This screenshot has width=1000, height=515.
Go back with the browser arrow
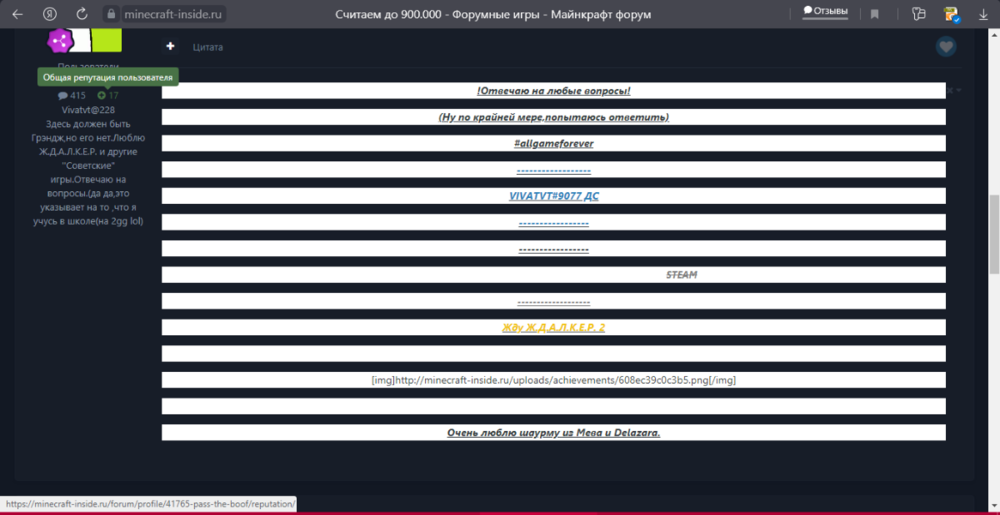pos(17,14)
